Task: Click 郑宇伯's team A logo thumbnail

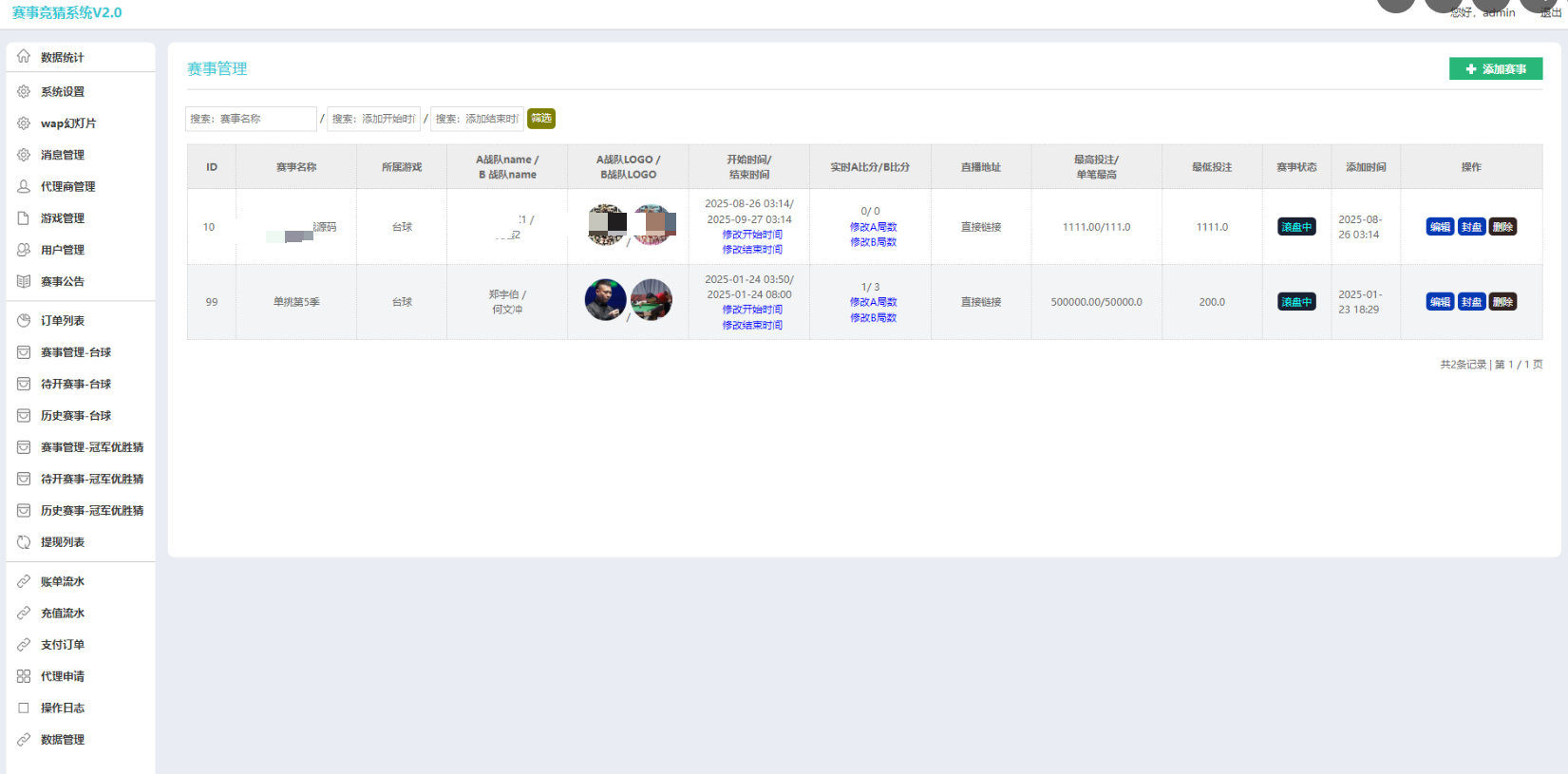Action: (605, 300)
